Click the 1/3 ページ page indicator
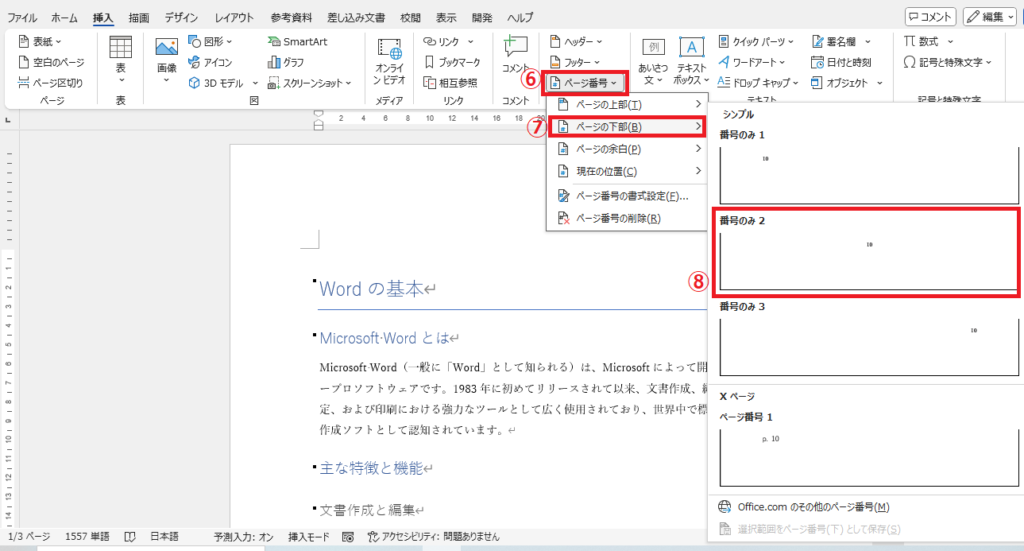Viewport: 1024px width, 551px height. (29, 537)
